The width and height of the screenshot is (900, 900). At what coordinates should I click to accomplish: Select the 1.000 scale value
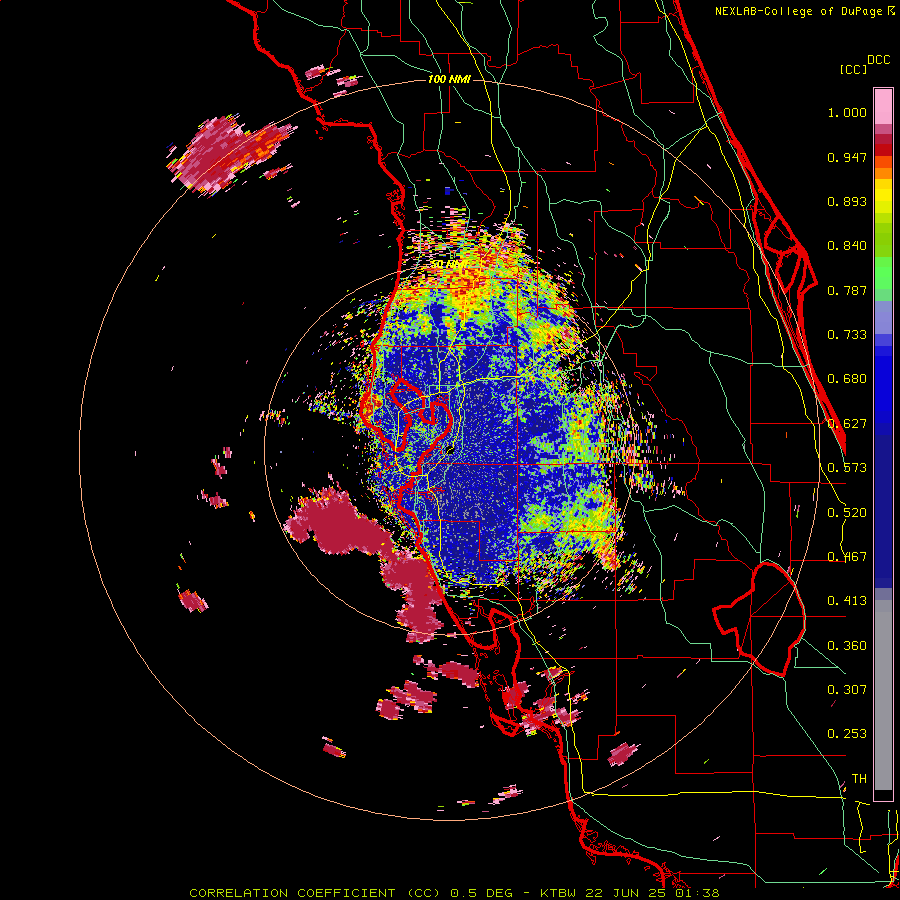pyautogui.click(x=847, y=112)
